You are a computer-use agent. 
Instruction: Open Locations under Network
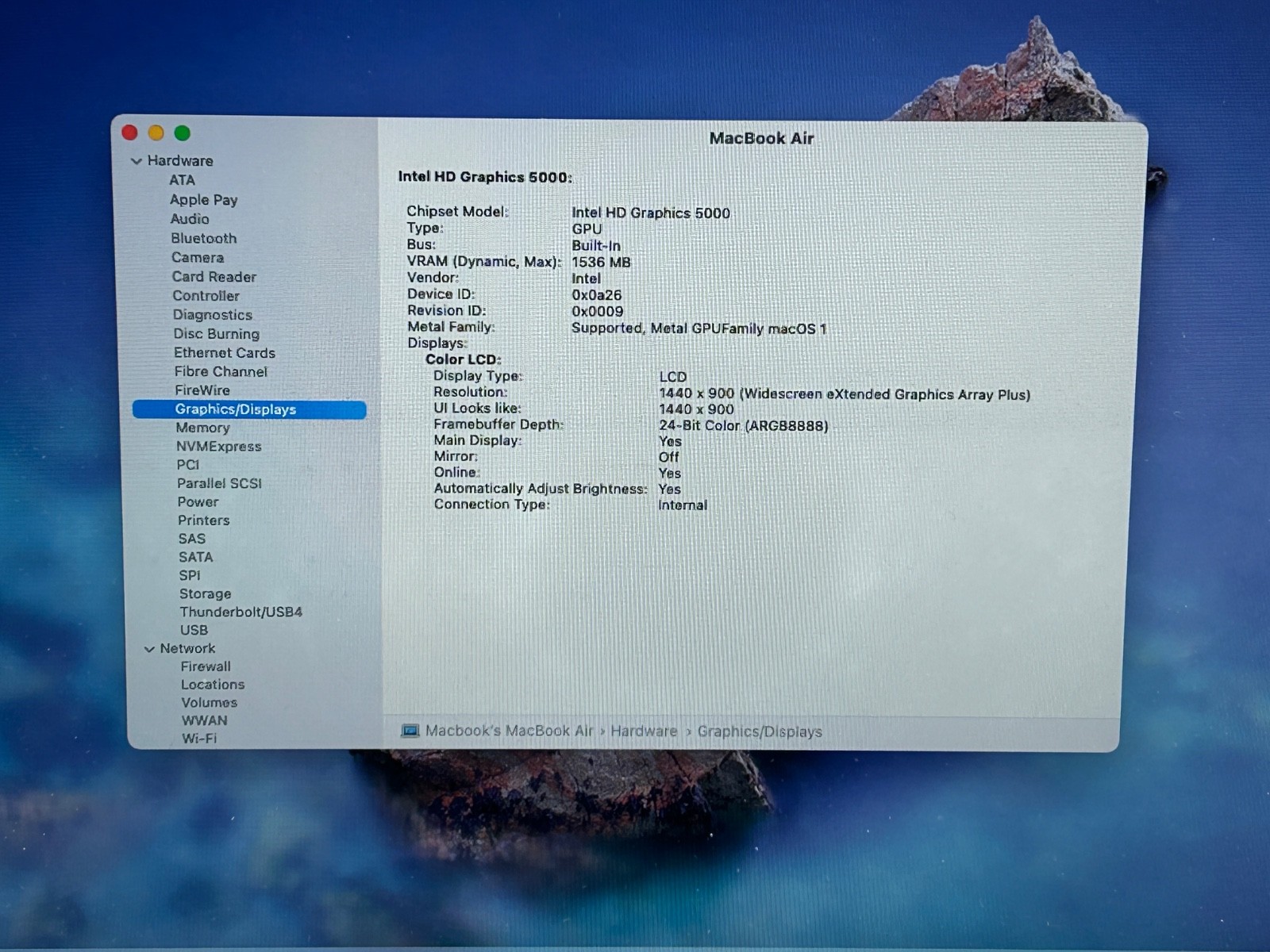[213, 685]
